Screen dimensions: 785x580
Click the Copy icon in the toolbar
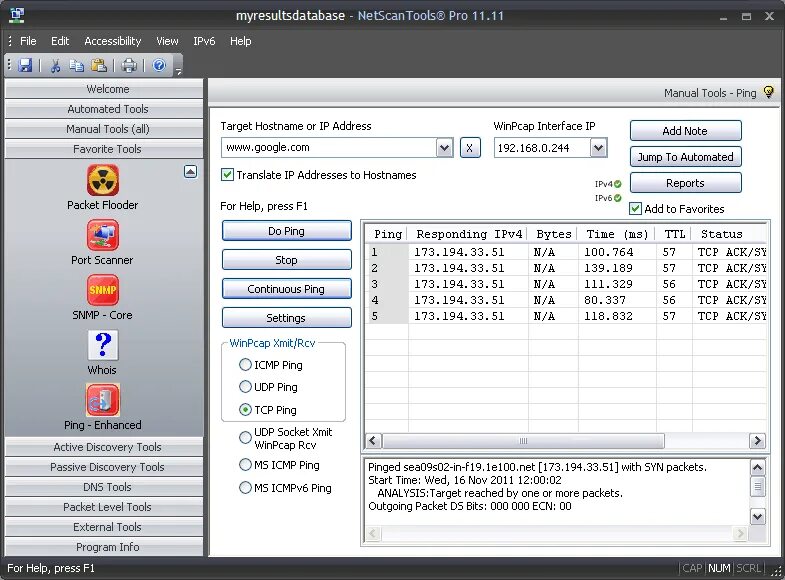(x=77, y=65)
